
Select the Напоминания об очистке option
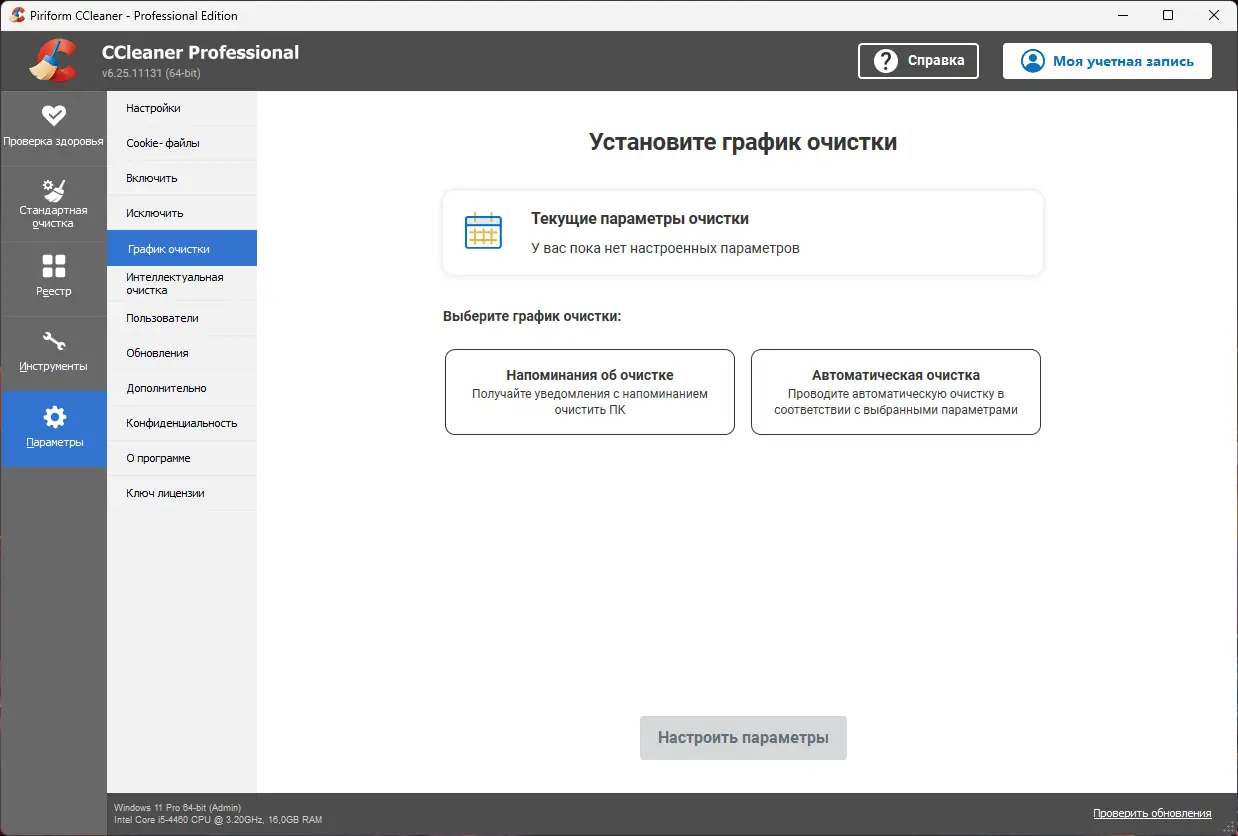[x=589, y=392]
